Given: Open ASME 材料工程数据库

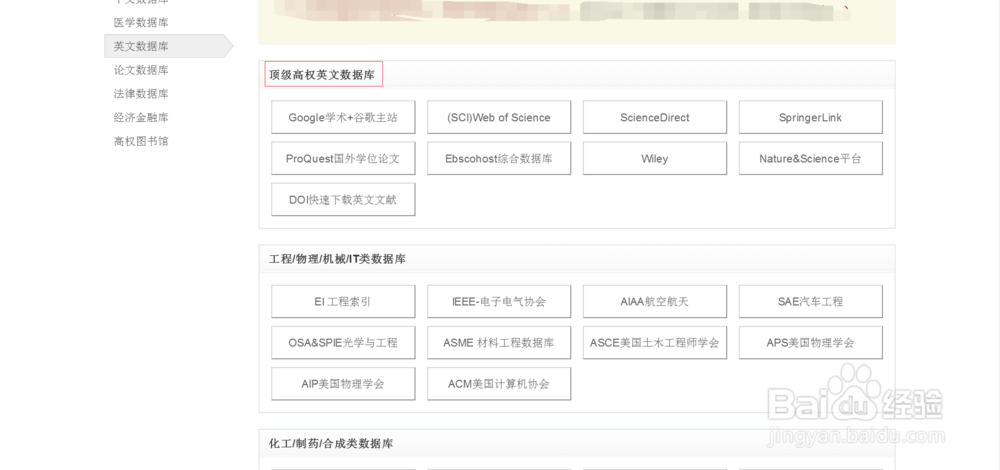Looking at the screenshot, I should [x=499, y=343].
